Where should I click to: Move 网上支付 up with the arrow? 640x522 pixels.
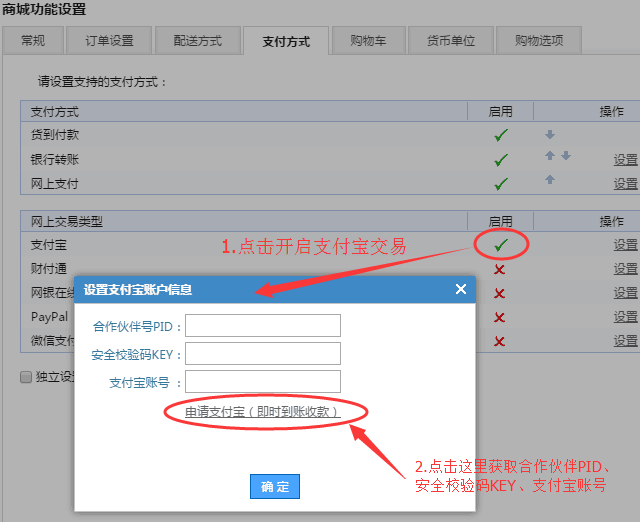[550, 179]
